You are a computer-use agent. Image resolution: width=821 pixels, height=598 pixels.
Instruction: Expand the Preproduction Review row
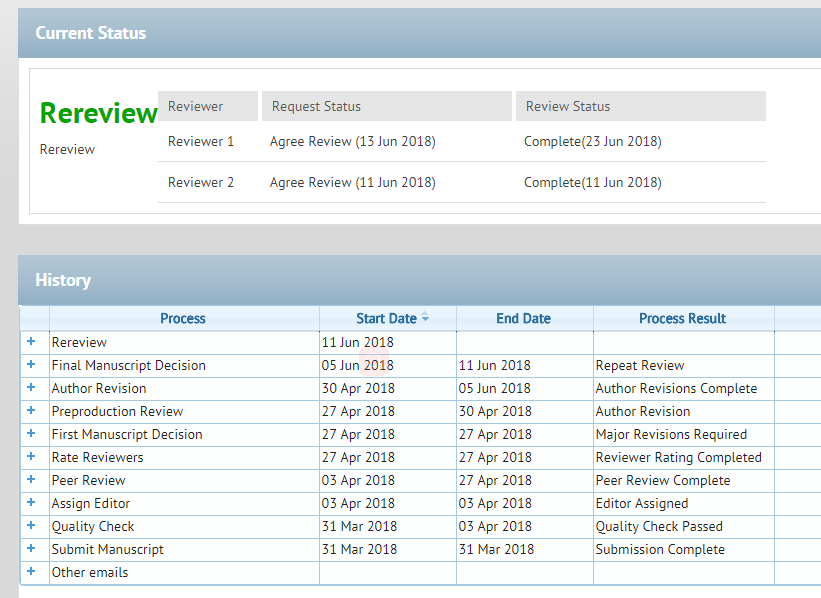[x=31, y=411]
